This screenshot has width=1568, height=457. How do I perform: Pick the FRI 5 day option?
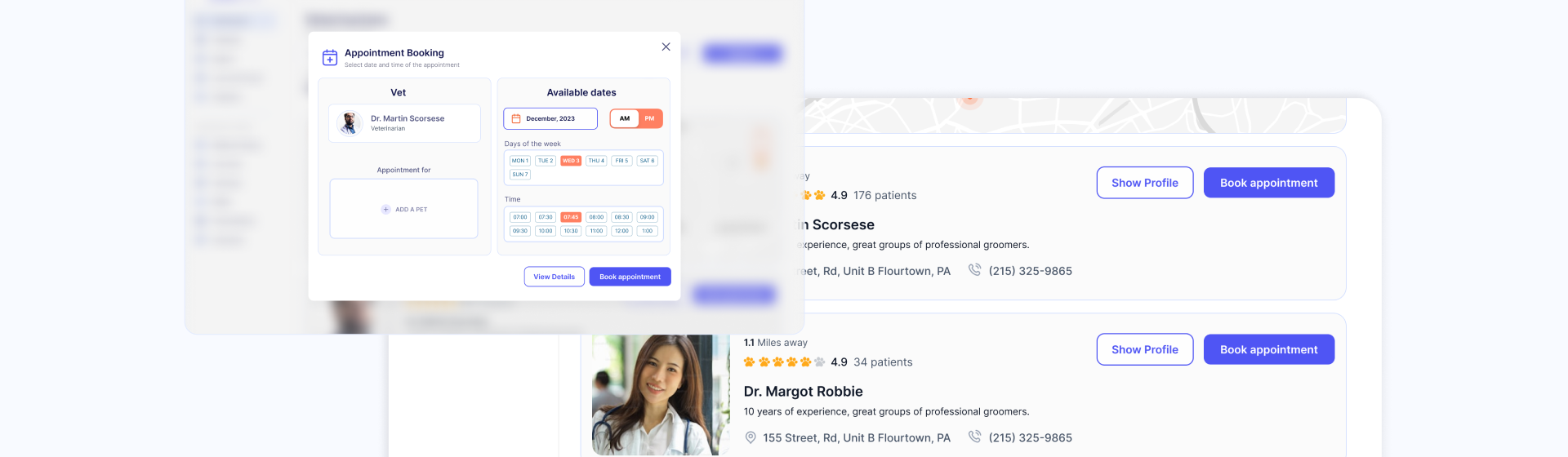[621, 161]
